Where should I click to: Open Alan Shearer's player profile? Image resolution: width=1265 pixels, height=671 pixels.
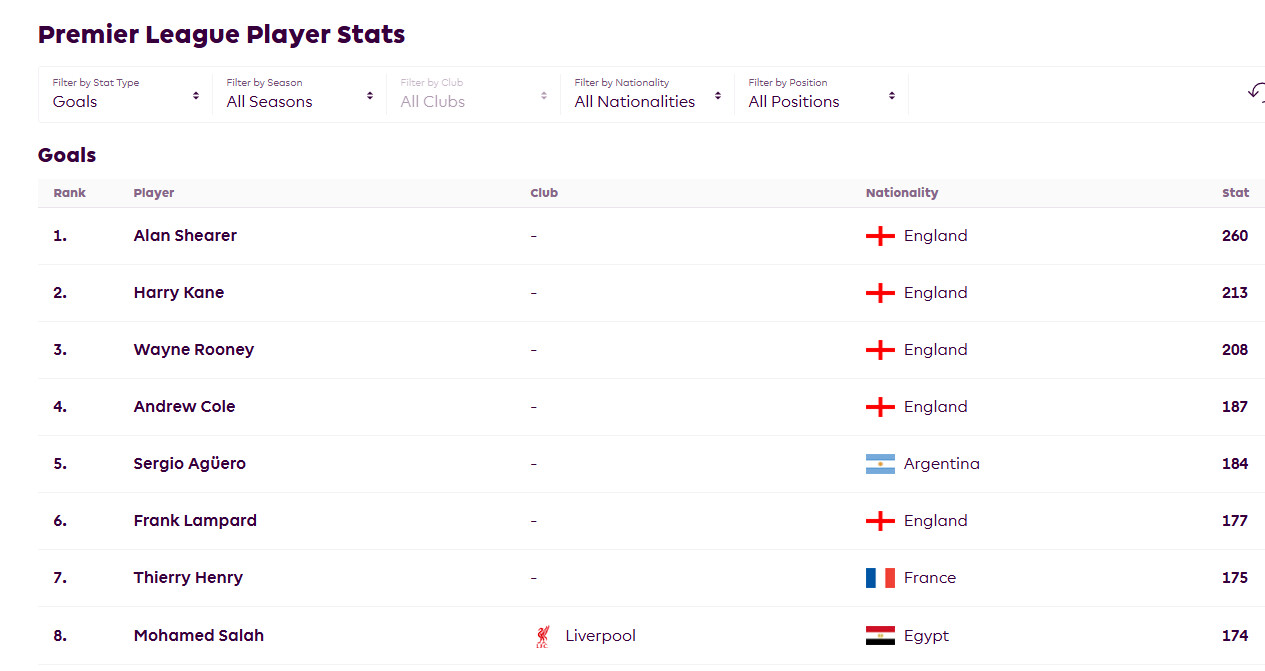point(185,236)
